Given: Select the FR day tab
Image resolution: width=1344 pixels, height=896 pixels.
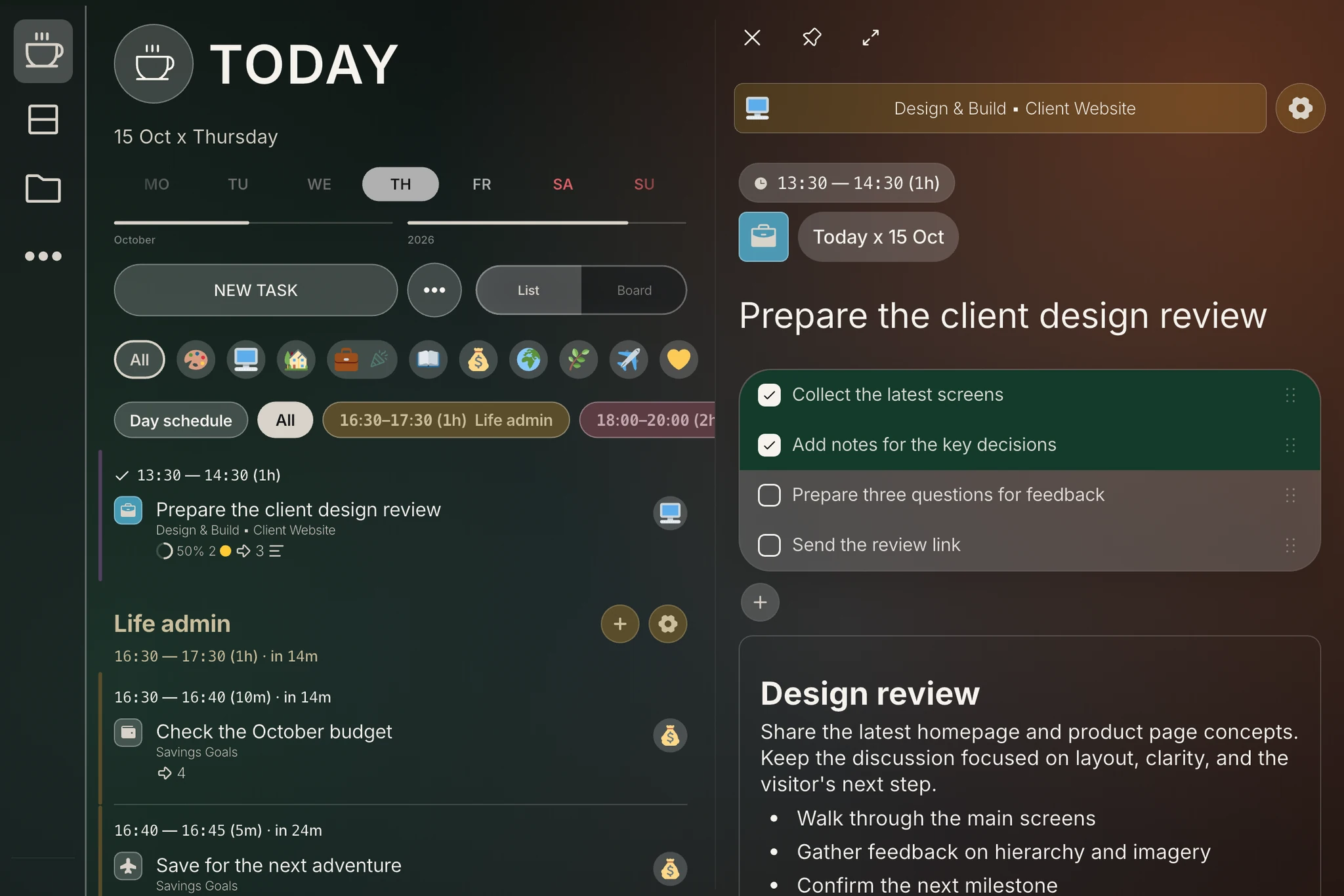Looking at the screenshot, I should coord(482,184).
